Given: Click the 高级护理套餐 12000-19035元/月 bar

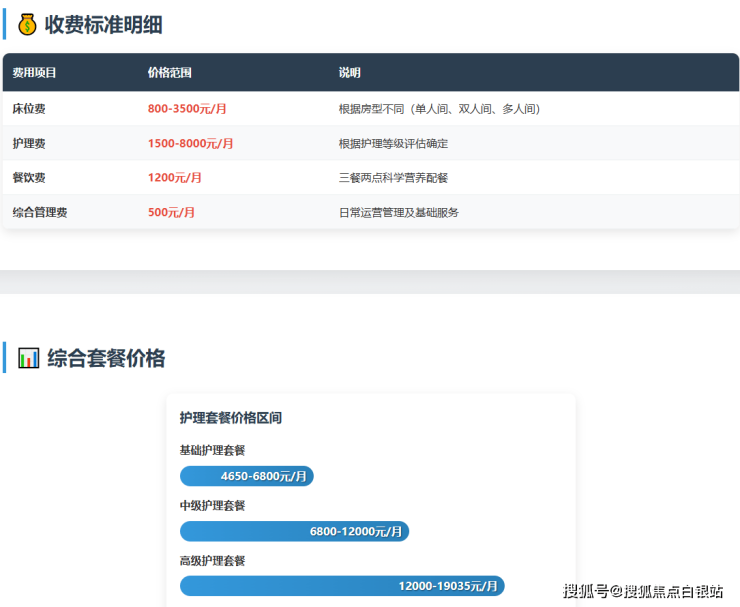Looking at the screenshot, I should pyautogui.click(x=342, y=586).
